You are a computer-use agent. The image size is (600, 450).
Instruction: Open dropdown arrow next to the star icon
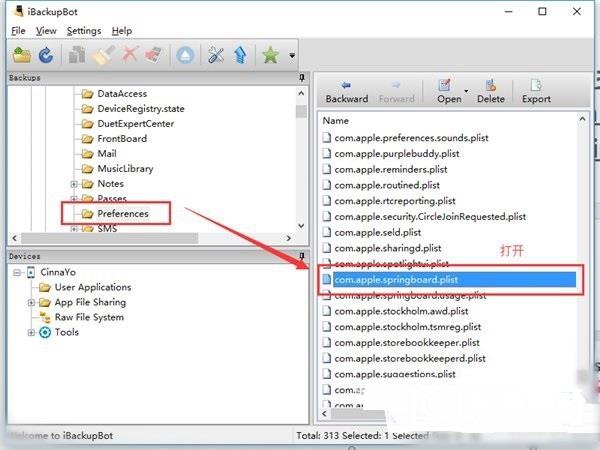[x=292, y=57]
